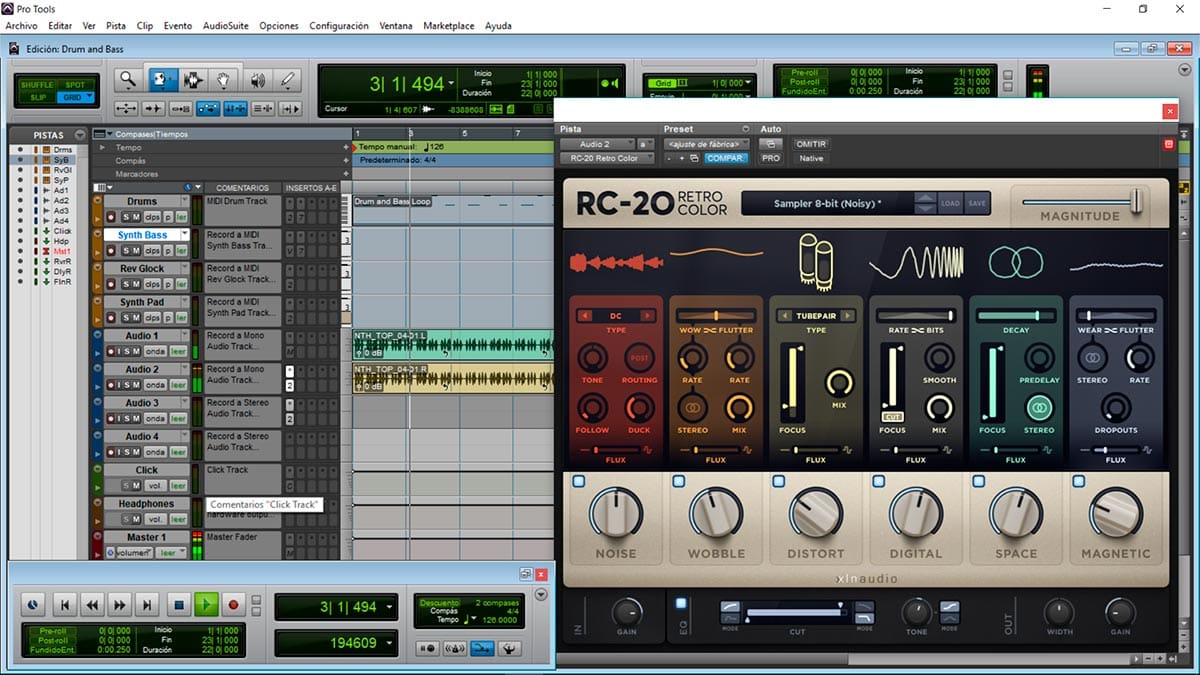Select the Pencil tool
The image size is (1200, 675).
(x=288, y=80)
